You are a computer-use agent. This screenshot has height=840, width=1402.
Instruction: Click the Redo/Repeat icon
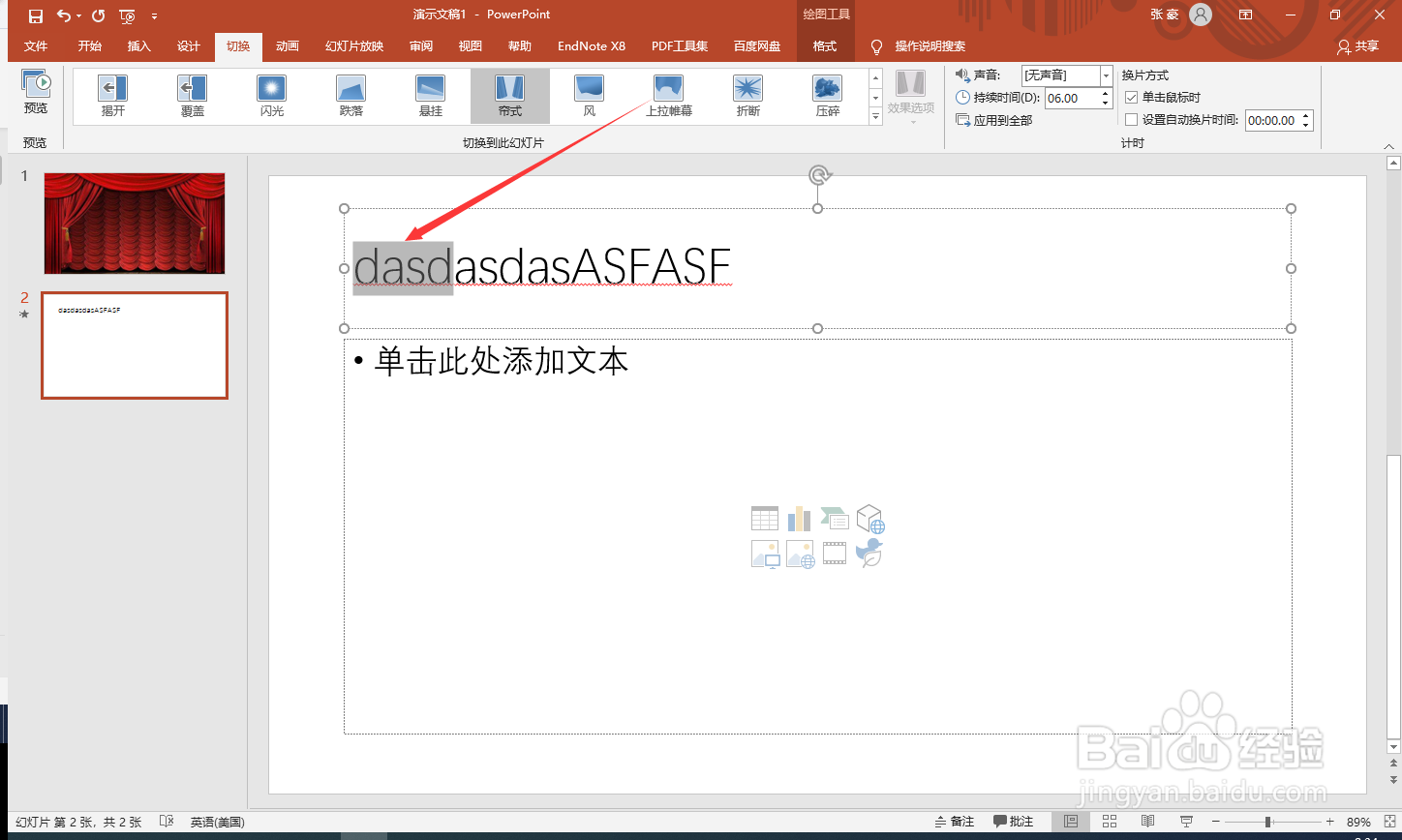(98, 15)
